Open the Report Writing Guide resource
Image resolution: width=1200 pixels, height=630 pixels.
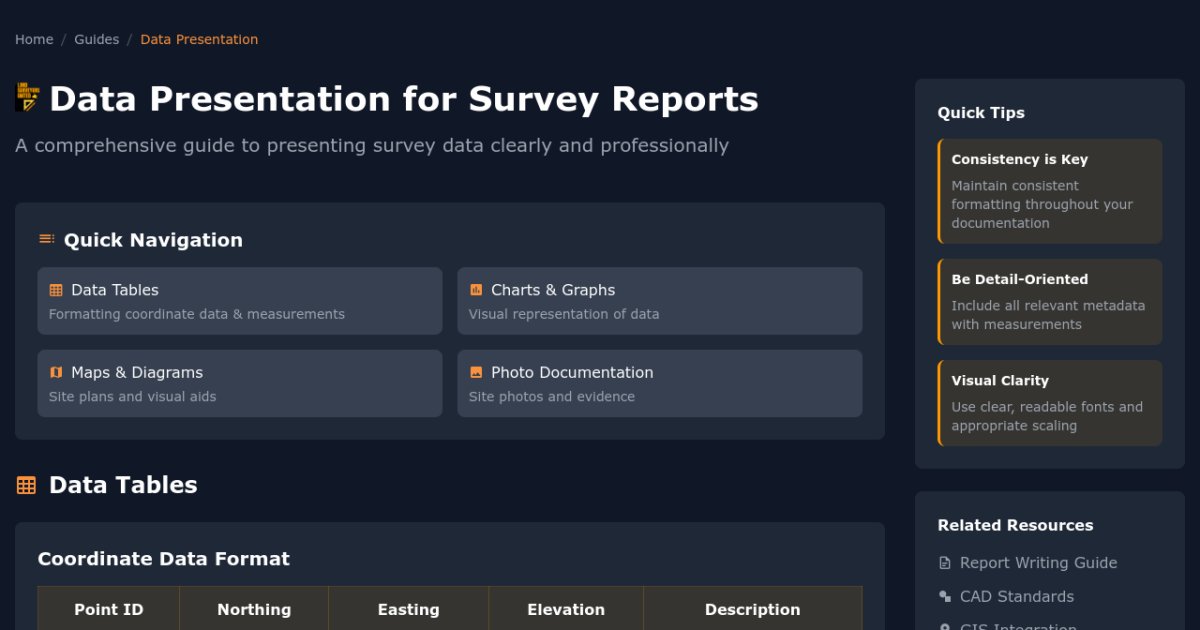1039,563
